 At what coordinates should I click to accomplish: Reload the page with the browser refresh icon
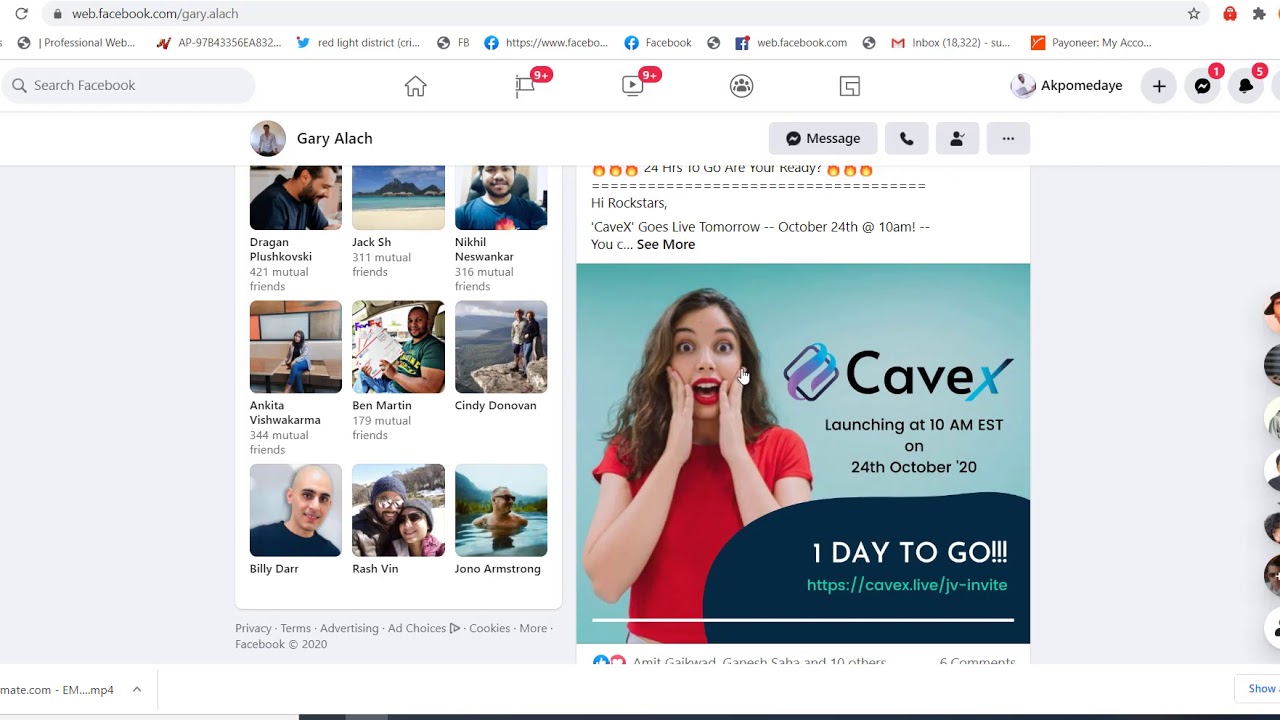[21, 14]
